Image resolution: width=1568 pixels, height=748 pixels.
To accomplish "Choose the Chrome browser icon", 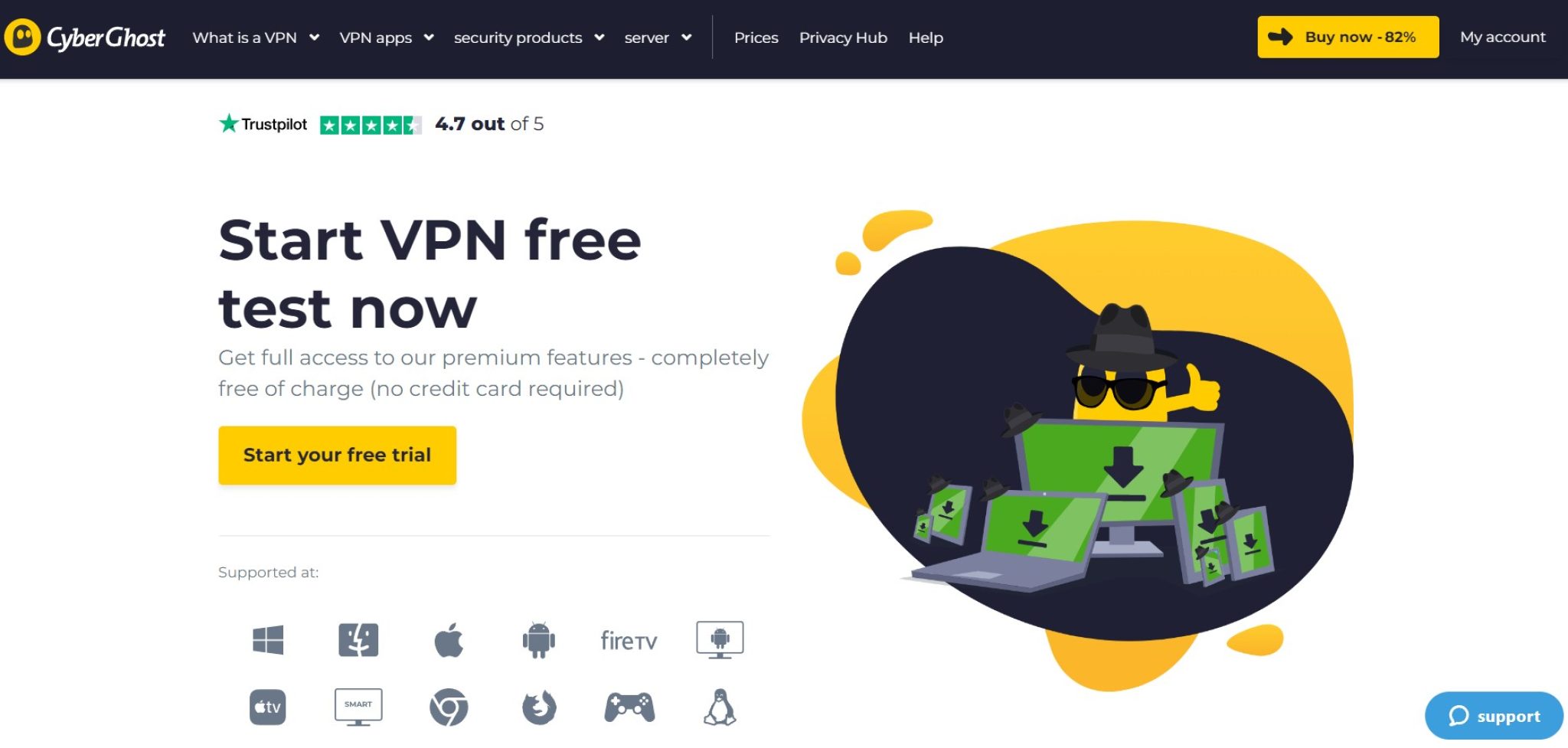I will [449, 707].
